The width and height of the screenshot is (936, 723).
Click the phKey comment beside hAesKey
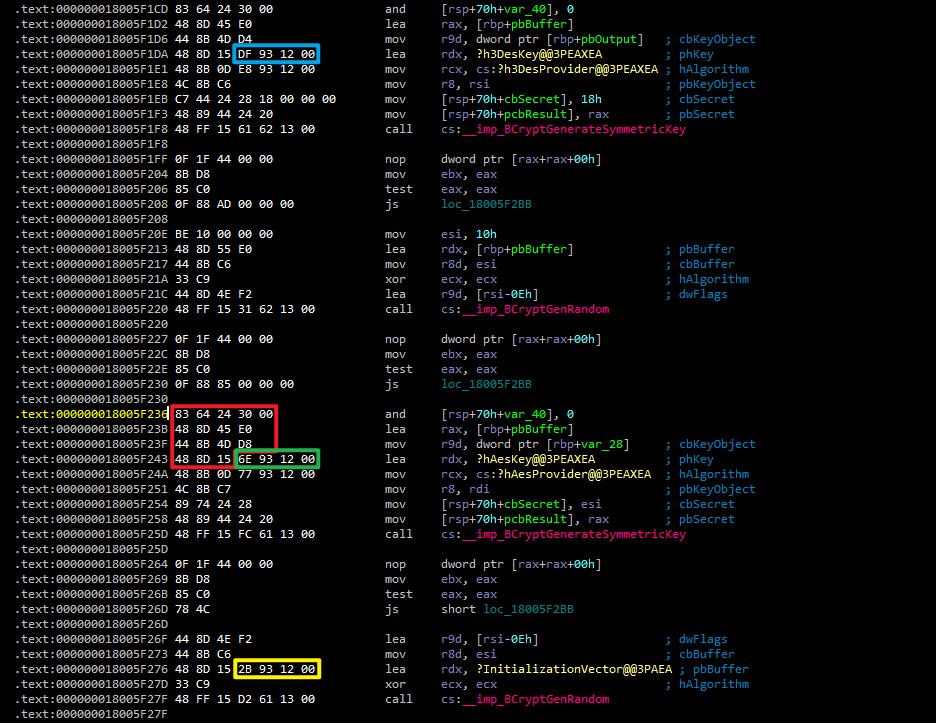(x=696, y=459)
